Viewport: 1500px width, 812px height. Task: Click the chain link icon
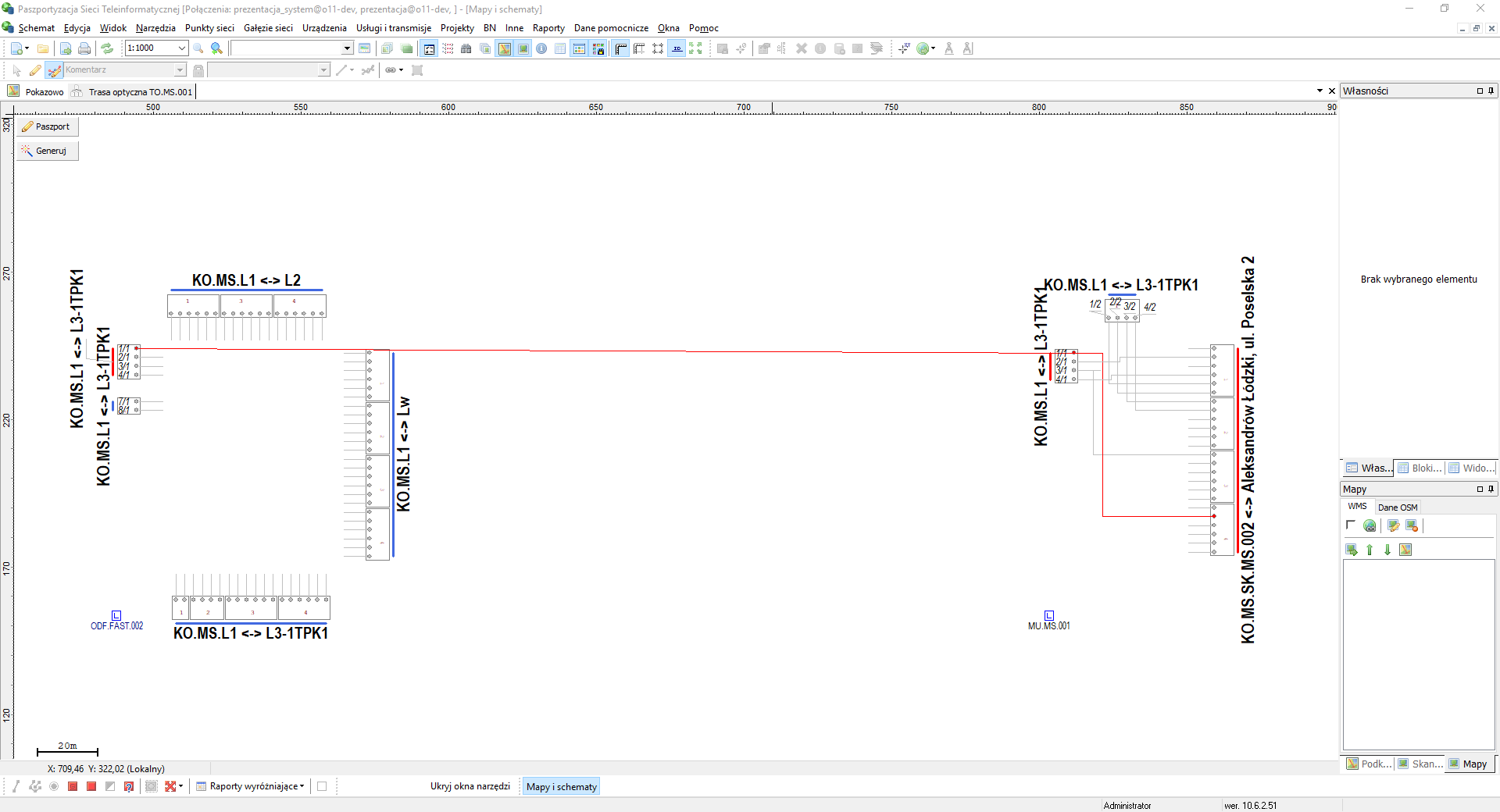(391, 70)
